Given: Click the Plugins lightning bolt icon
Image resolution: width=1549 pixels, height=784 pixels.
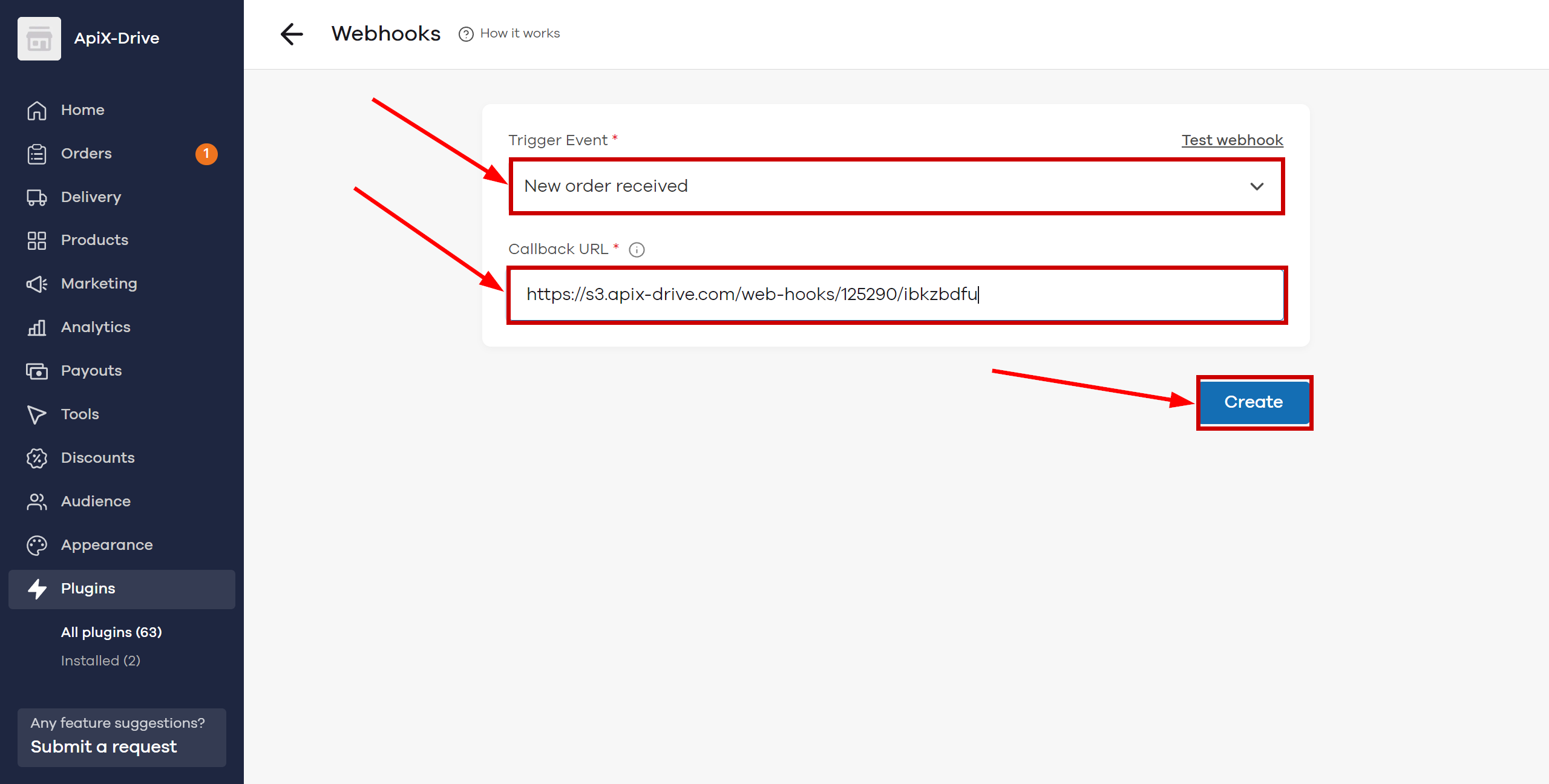Looking at the screenshot, I should pos(37,589).
